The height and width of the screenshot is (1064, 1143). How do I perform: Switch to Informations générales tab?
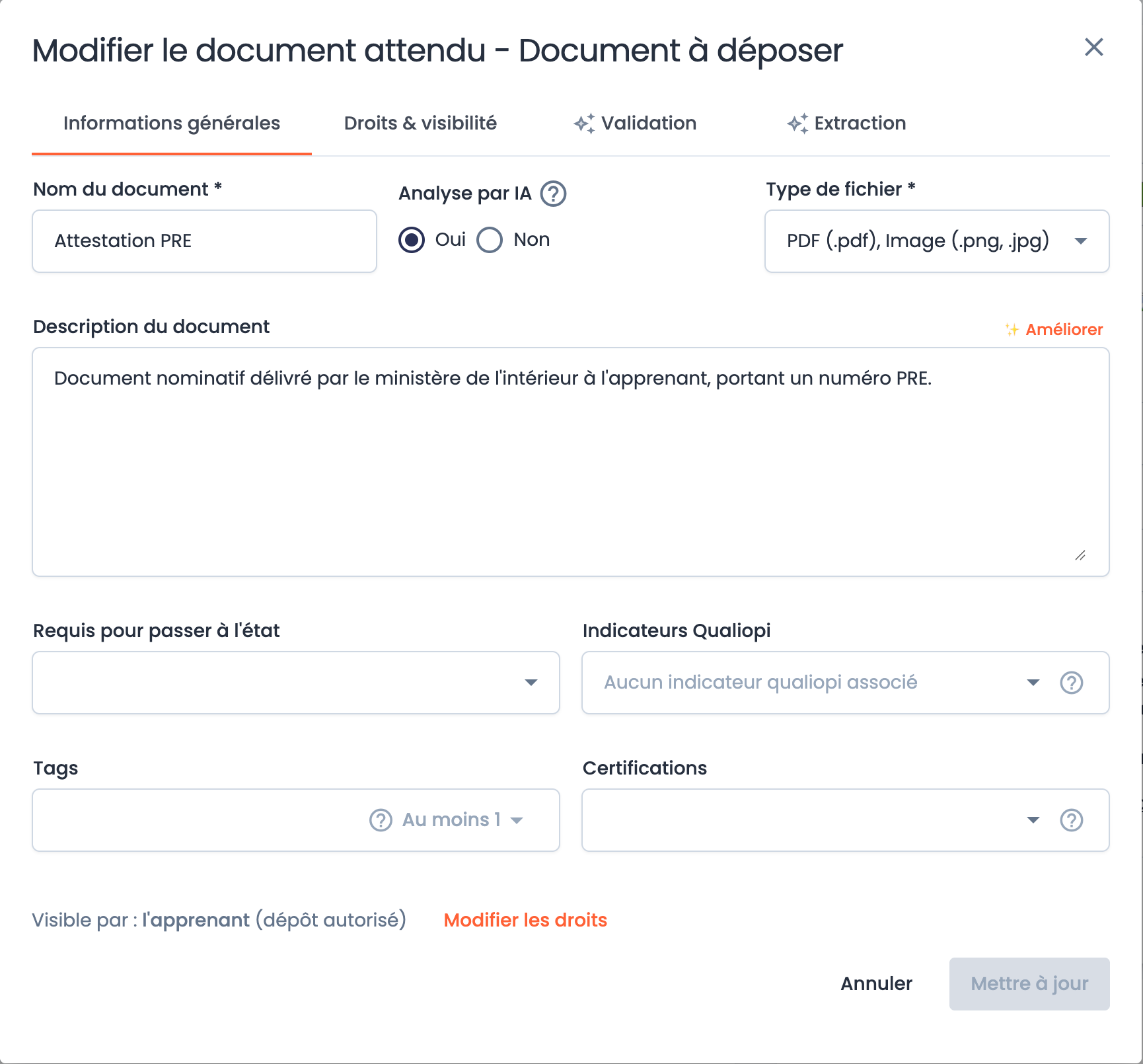(172, 123)
